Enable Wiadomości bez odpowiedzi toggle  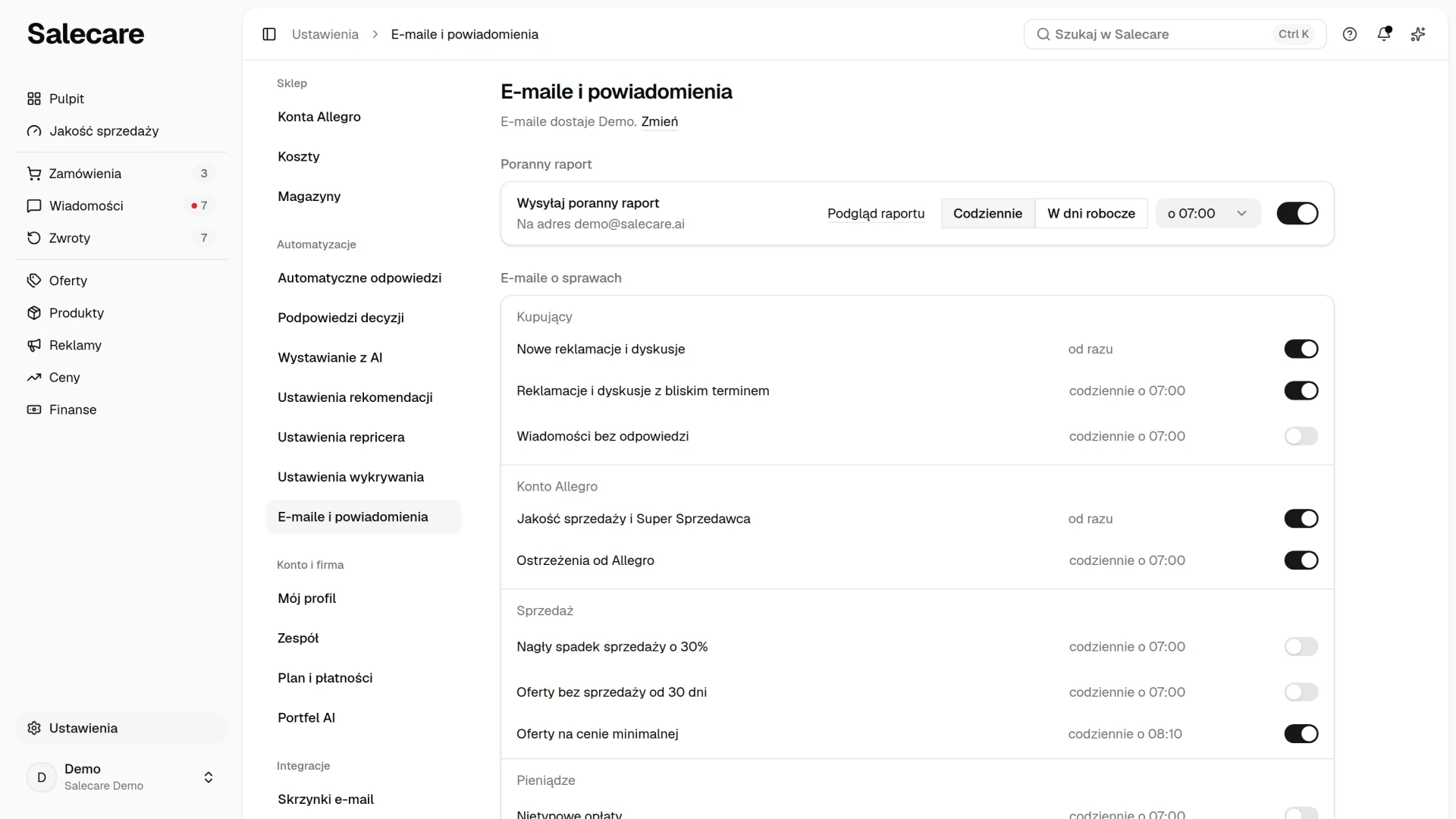1301,436
